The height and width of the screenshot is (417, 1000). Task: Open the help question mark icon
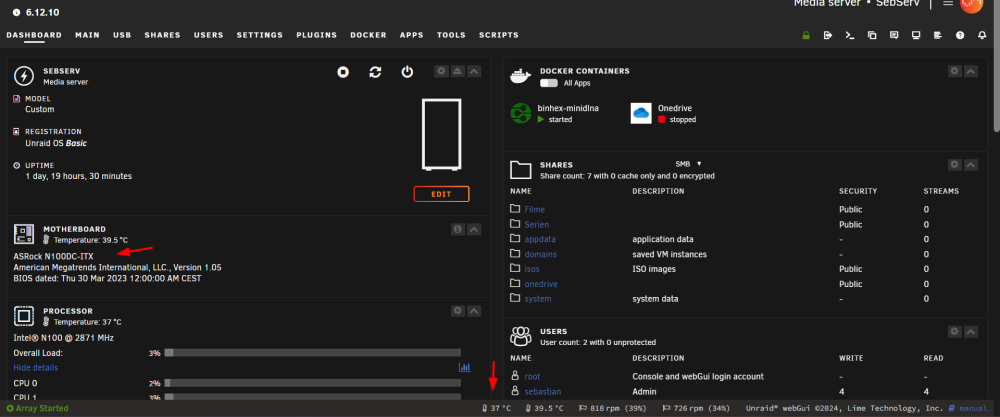[960, 35]
